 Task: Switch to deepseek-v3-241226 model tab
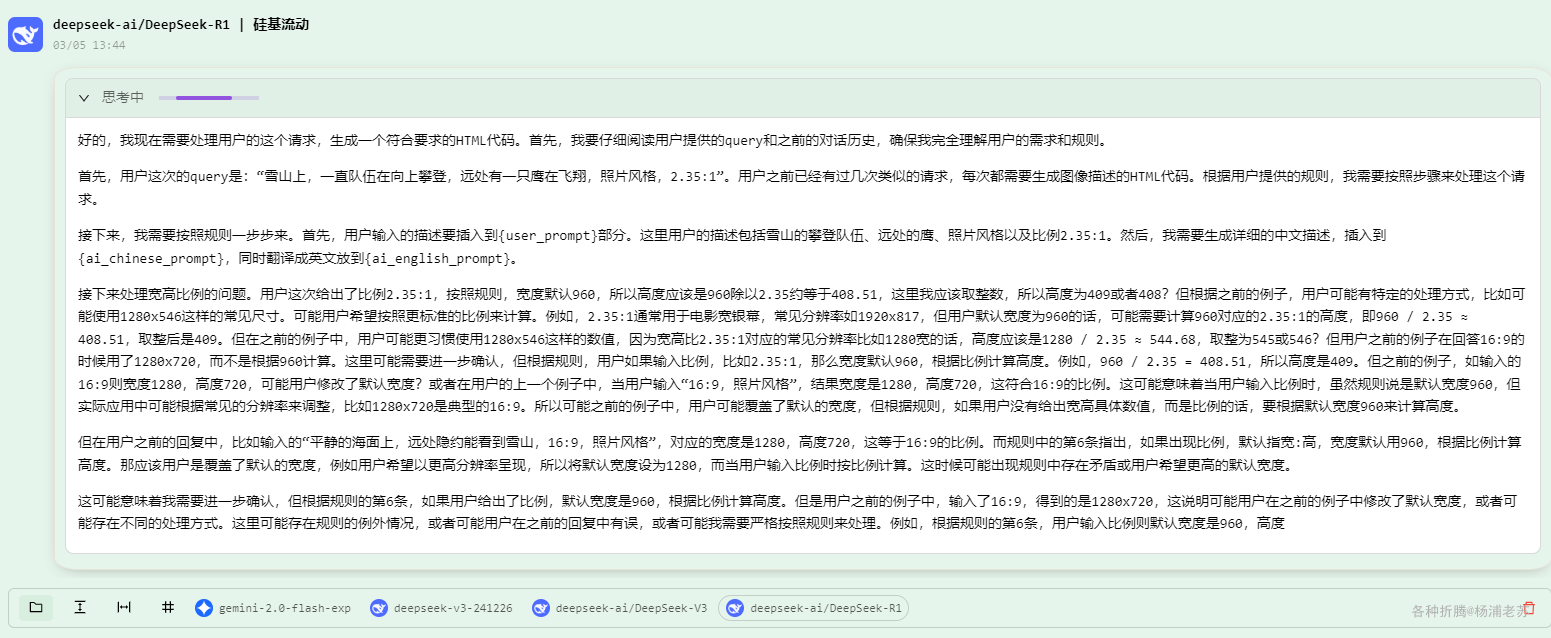[441, 608]
